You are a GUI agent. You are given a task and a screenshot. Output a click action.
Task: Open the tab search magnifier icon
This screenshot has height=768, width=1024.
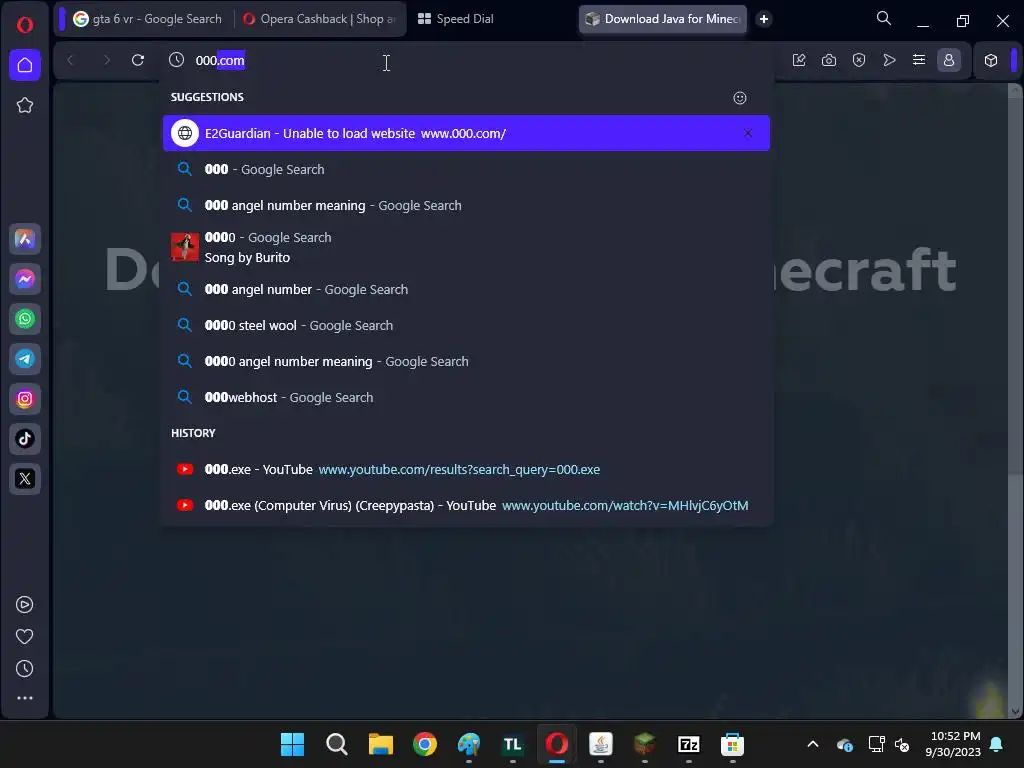click(x=884, y=18)
